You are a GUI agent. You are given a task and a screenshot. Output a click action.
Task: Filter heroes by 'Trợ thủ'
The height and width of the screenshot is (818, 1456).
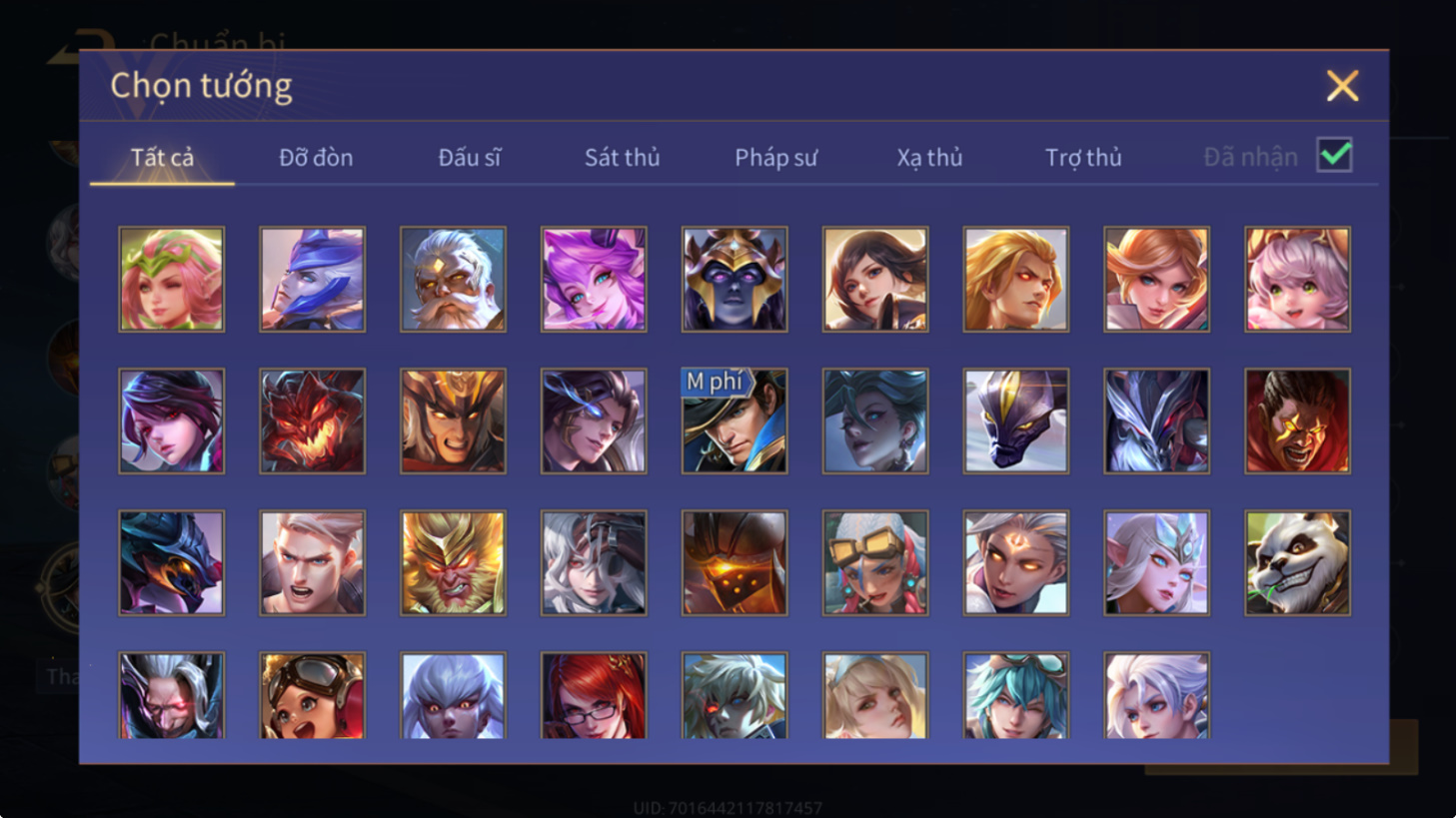pyautogui.click(x=1083, y=157)
